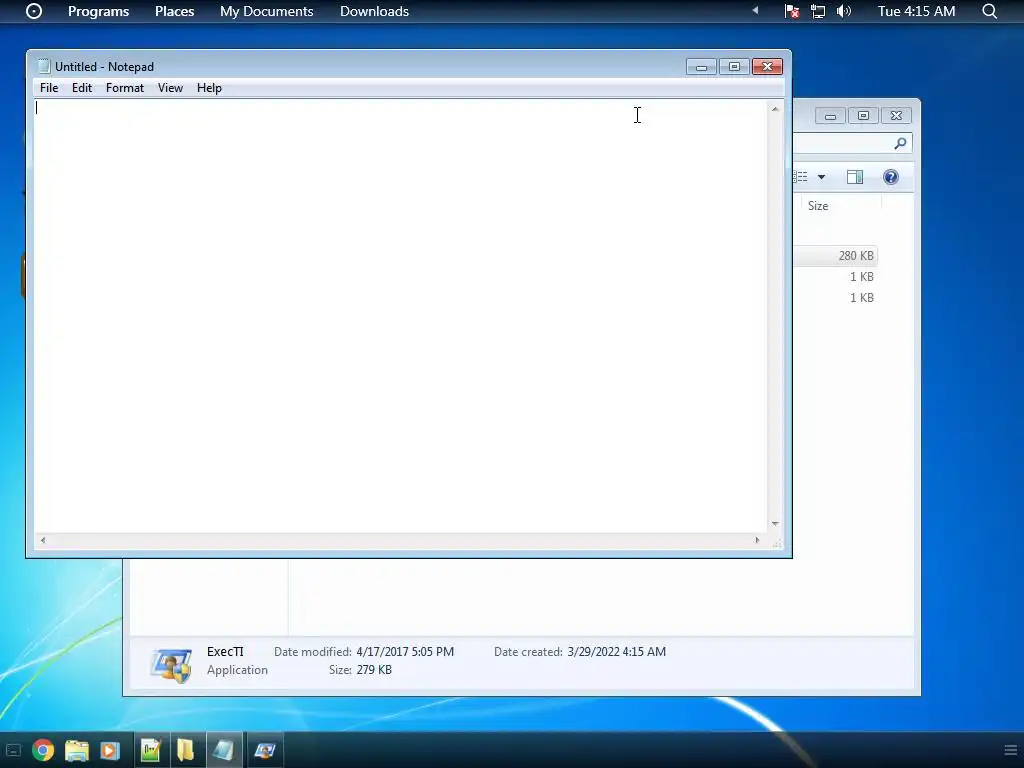Click the date modified value 4/17/2017 5:05 PM
The height and width of the screenshot is (768, 1024).
pos(405,652)
